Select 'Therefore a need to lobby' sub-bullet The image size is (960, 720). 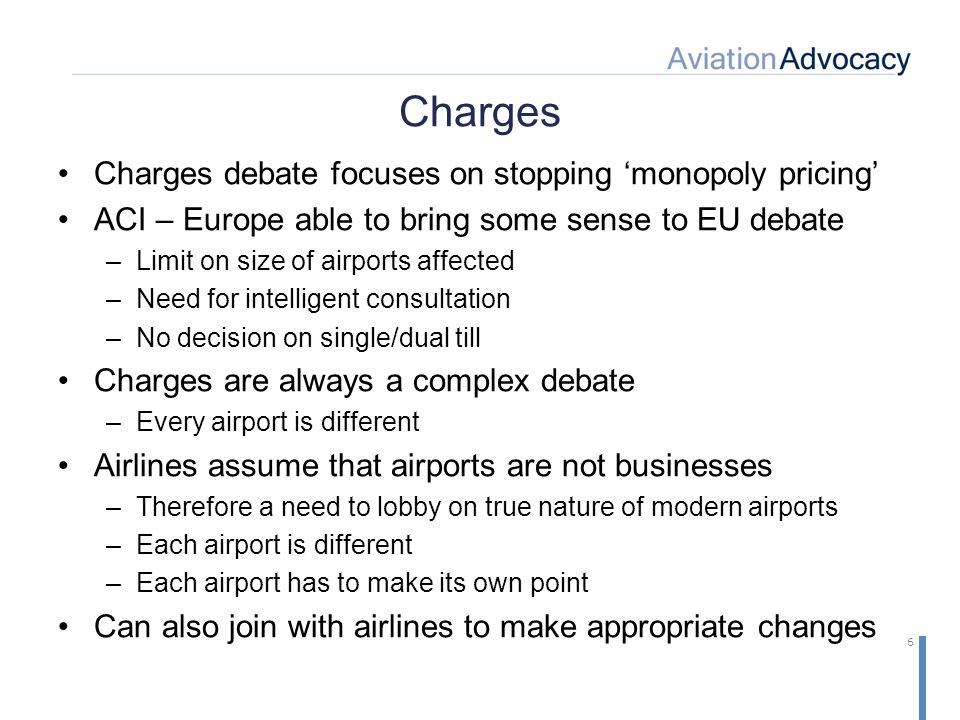click(x=487, y=508)
